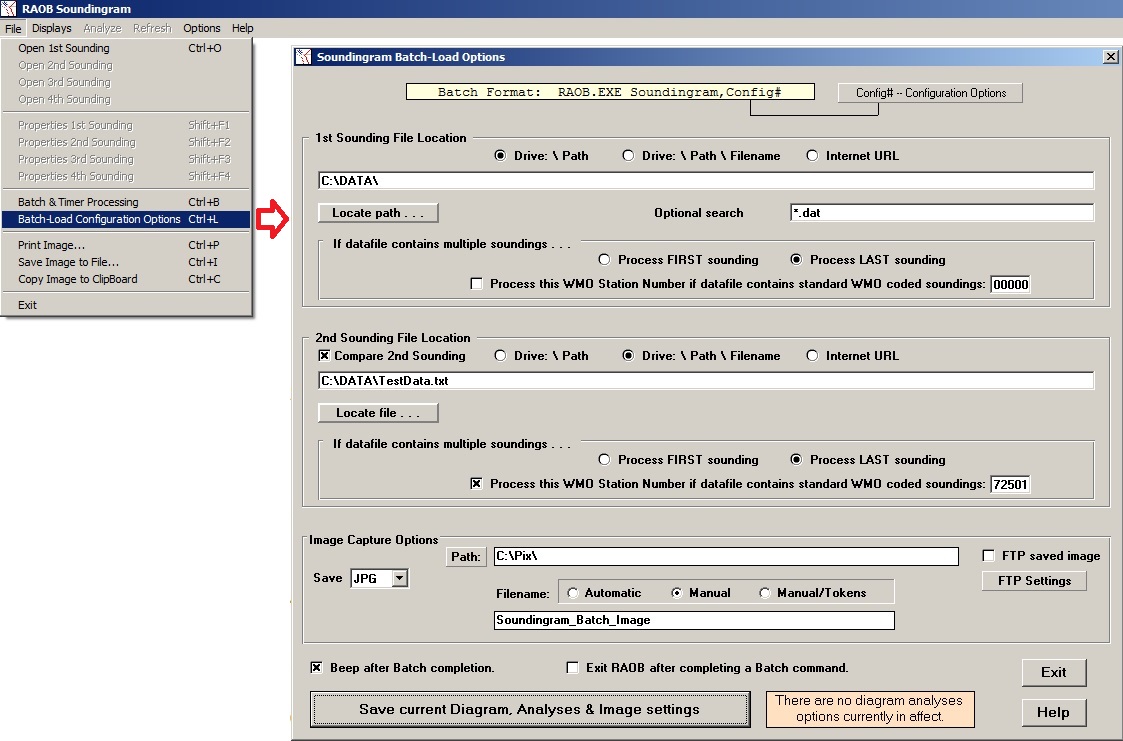Click the Exit button in dialog
The width and height of the screenshot is (1123, 741).
(1054, 672)
